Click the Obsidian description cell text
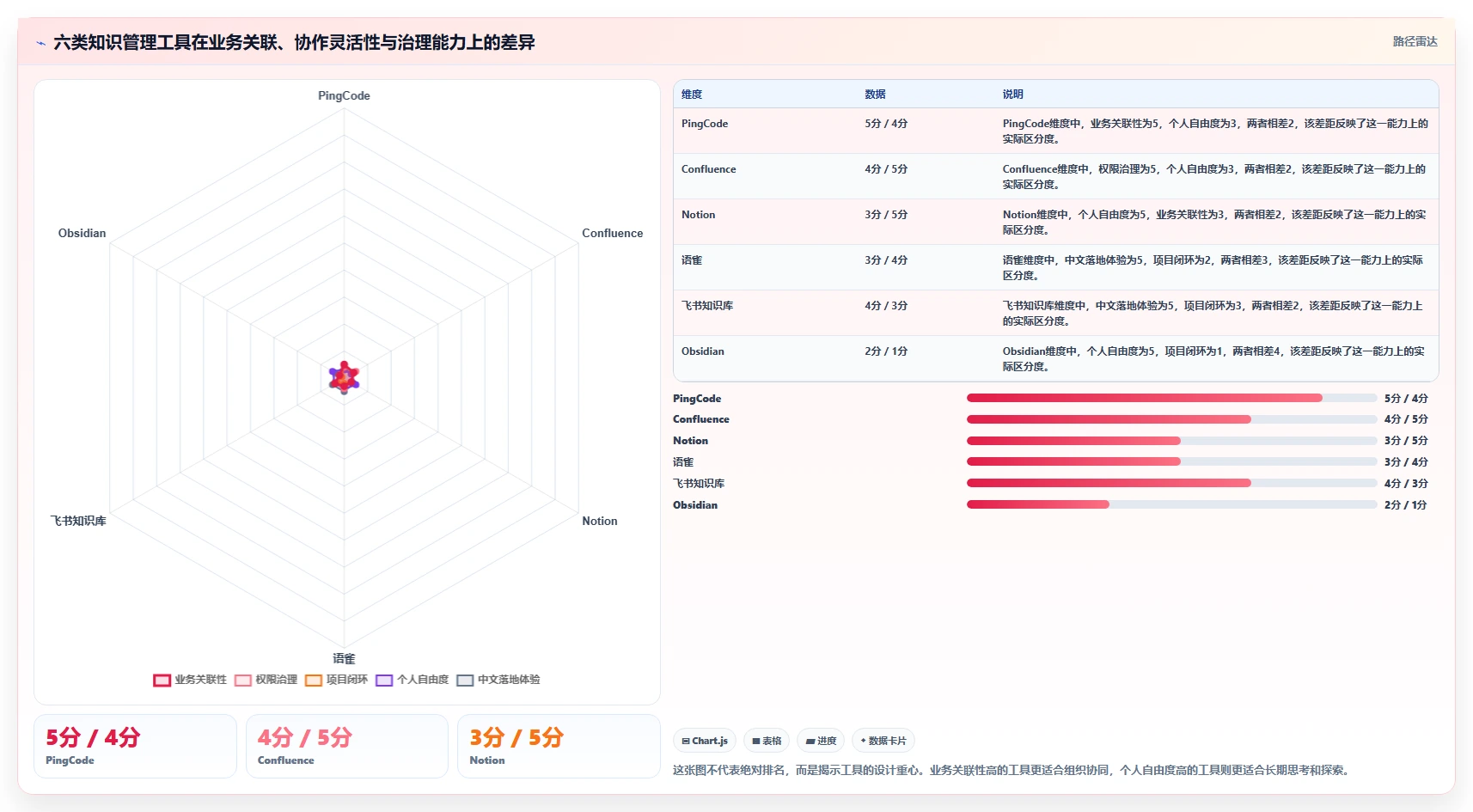Image resolution: width=1473 pixels, height=812 pixels. click(1213, 358)
